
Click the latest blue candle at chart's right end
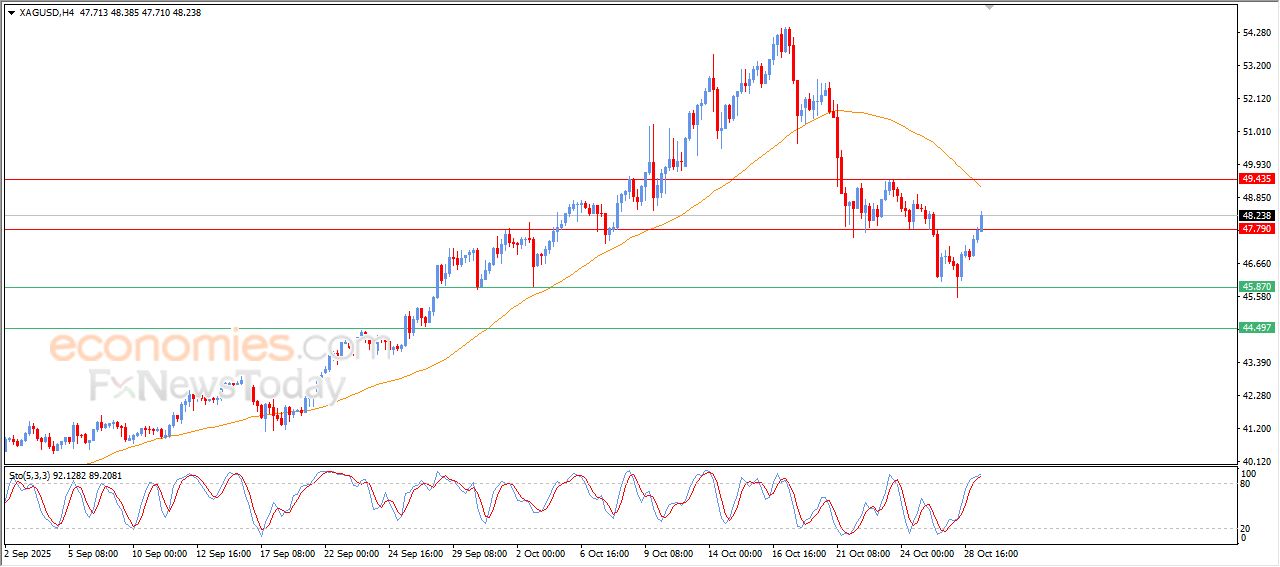(x=982, y=222)
